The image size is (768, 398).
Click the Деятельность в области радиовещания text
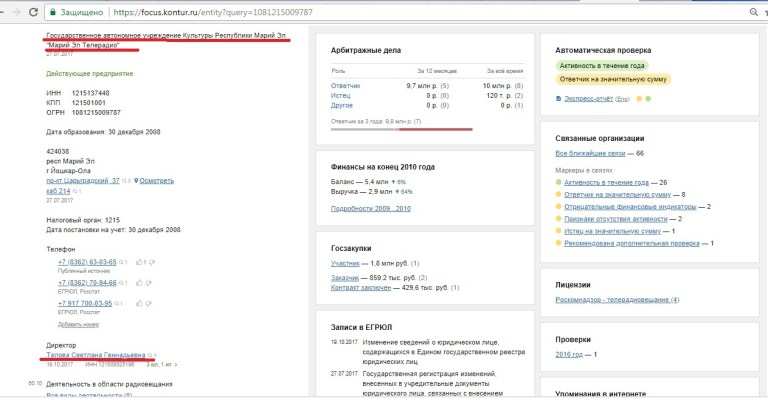[109, 384]
